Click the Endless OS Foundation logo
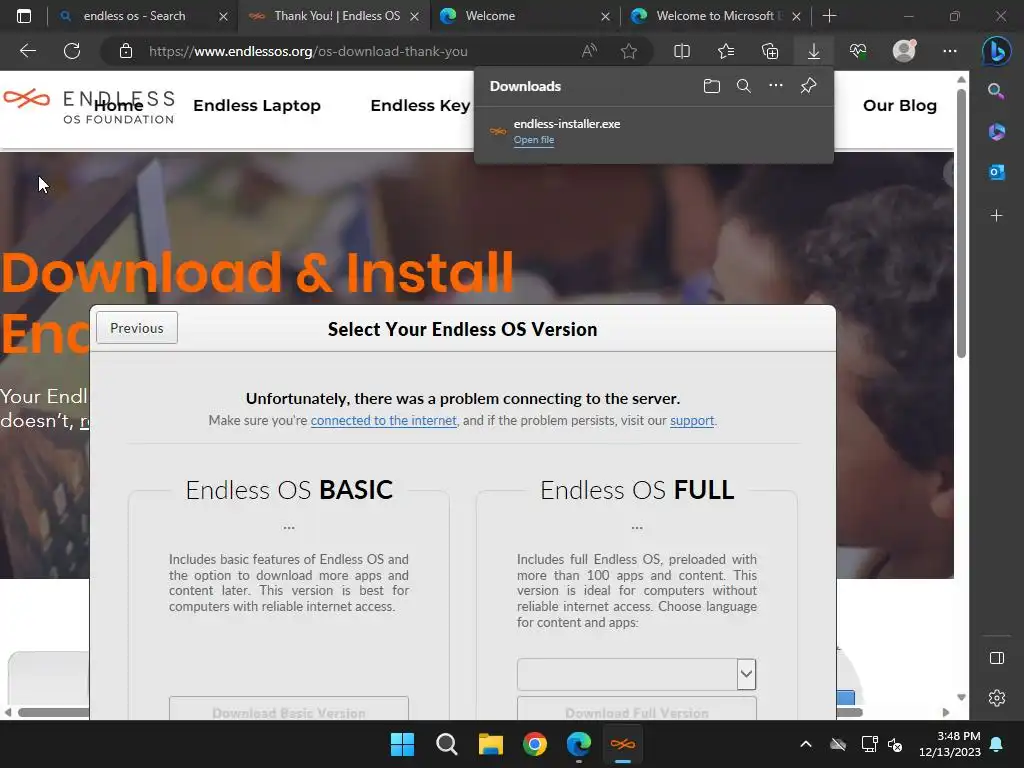The image size is (1024, 768). click(x=89, y=107)
